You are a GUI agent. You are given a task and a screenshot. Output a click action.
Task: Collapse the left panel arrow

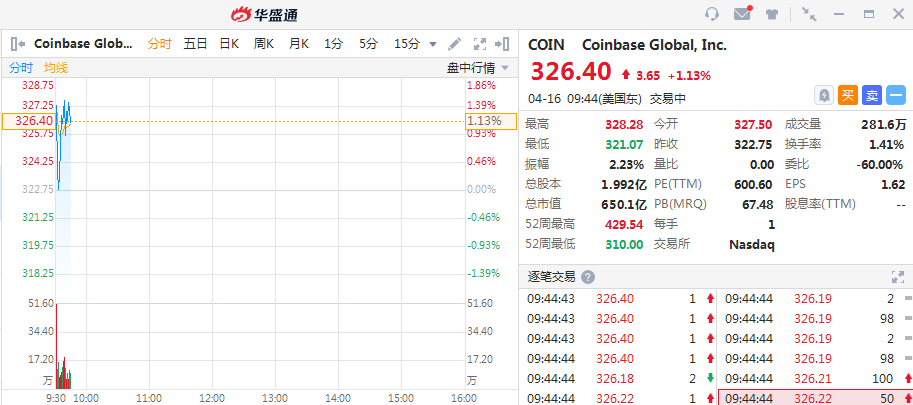(17, 44)
